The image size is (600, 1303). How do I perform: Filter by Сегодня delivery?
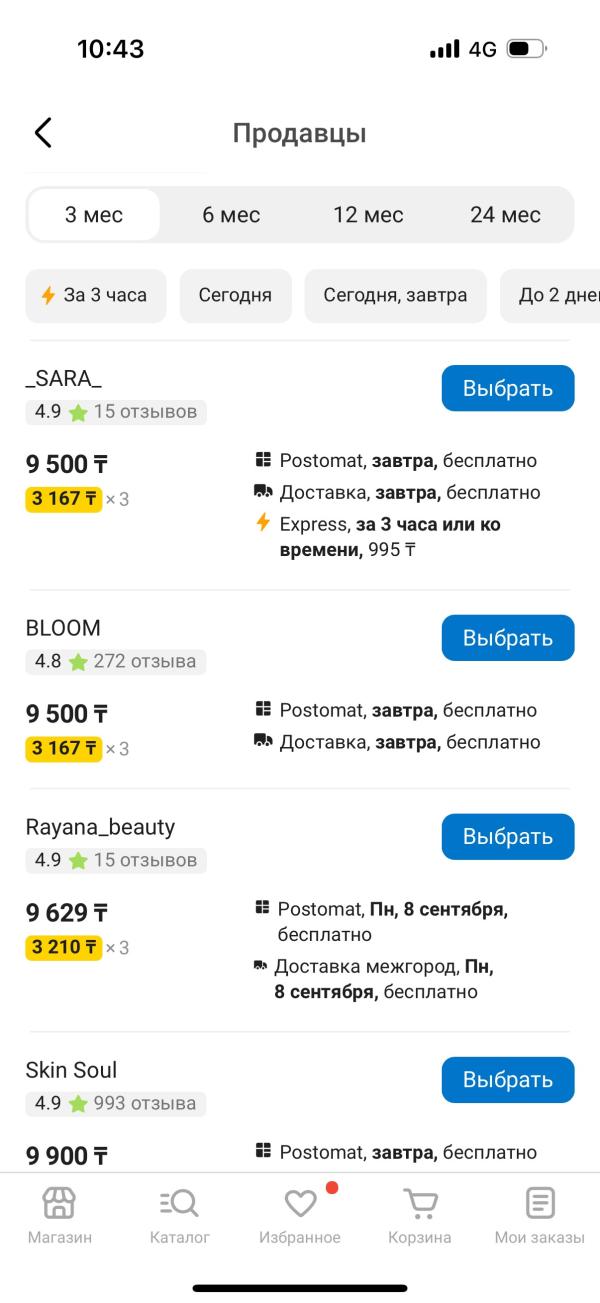click(x=236, y=296)
